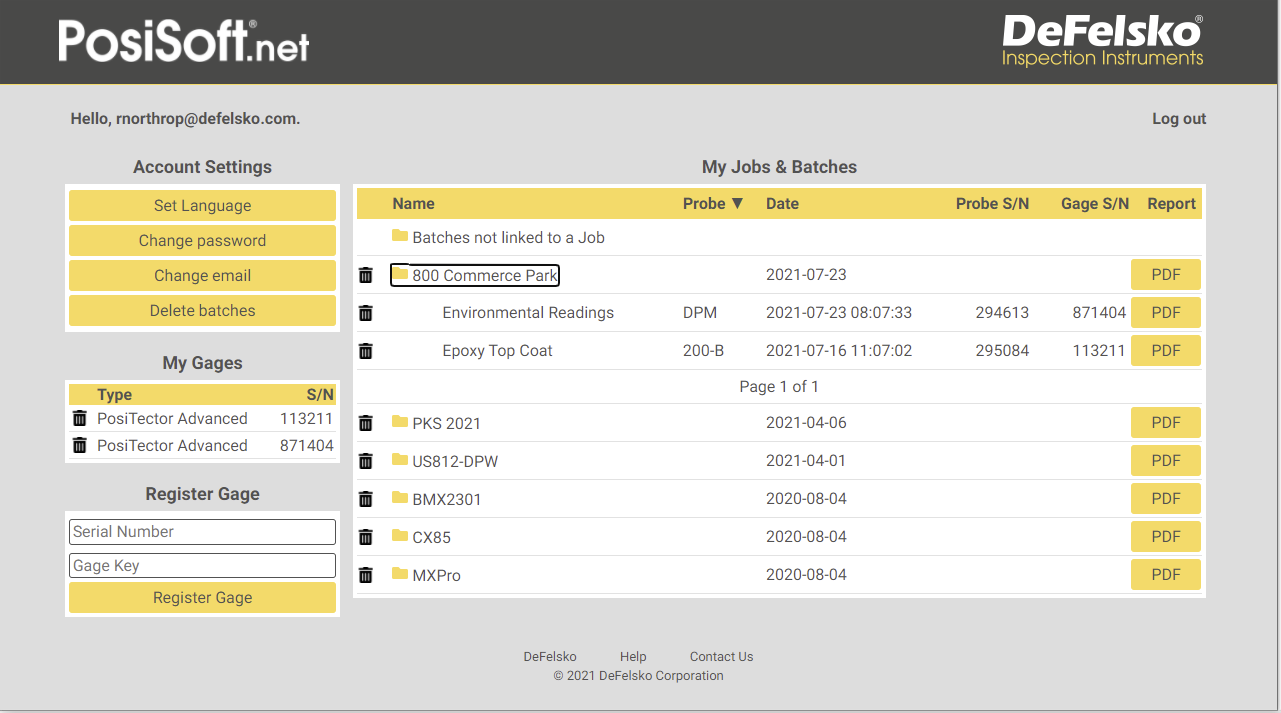Select PosiTector Advanced gage 113211 row
1281x713 pixels.
coord(202,418)
